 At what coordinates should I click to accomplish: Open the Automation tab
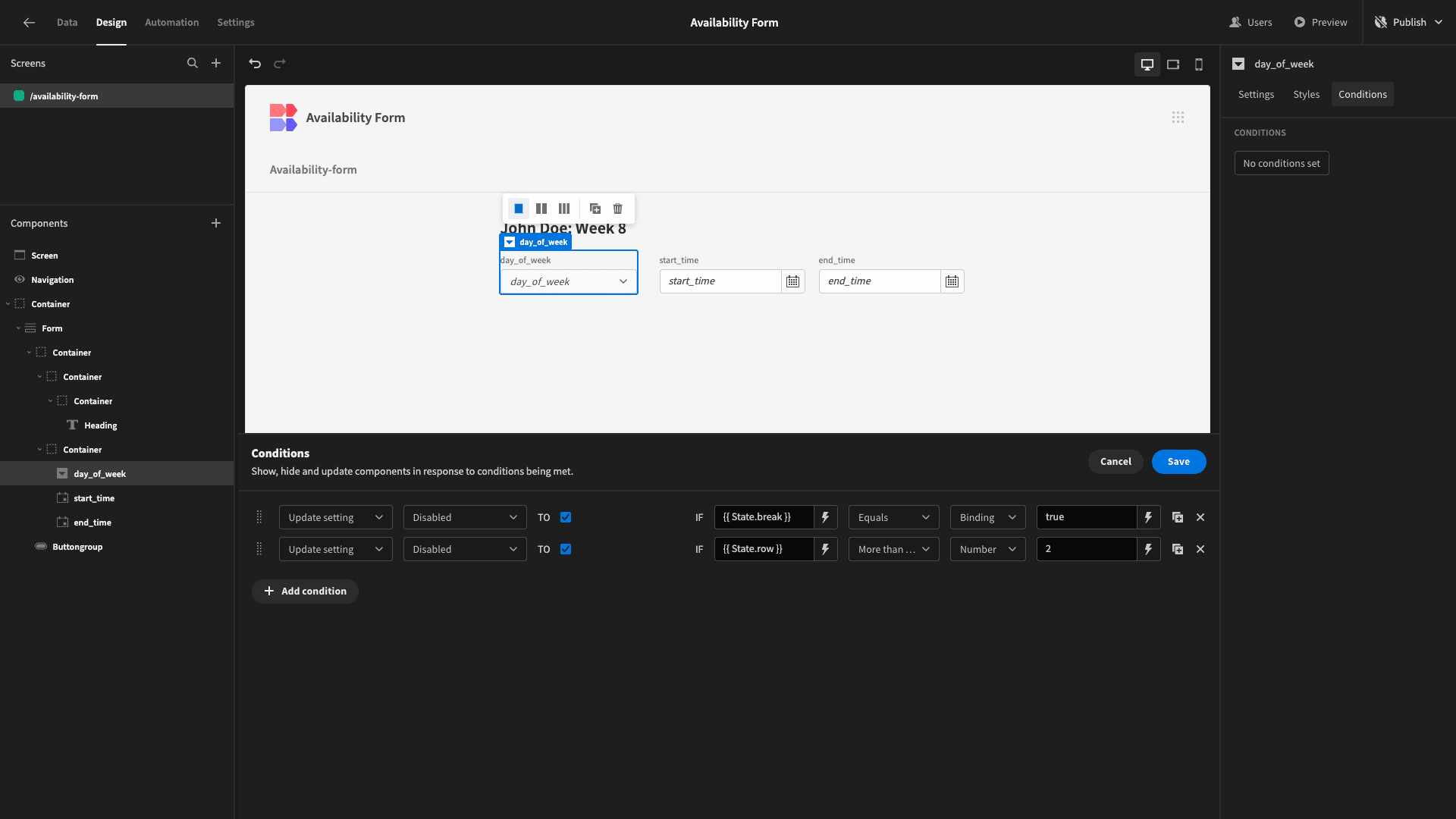(172, 22)
